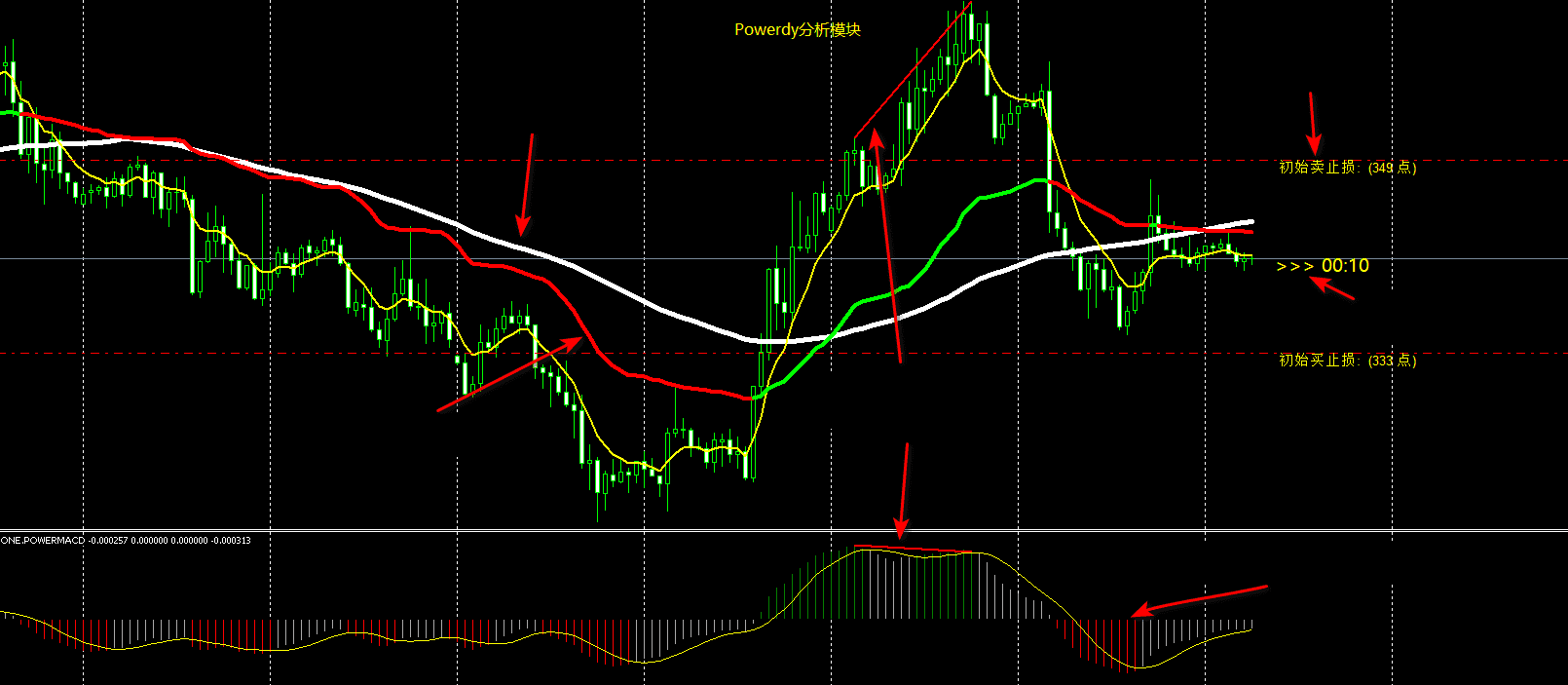Screen dimensions: 1568x685
Task: Select red arrow pointing at countdown timer
Action: pos(1331,287)
